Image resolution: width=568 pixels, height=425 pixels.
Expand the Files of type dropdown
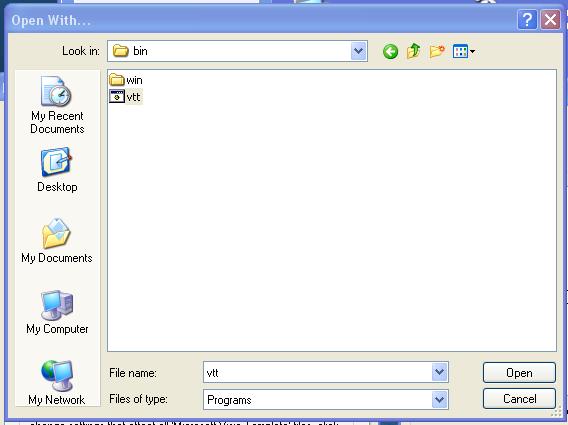(439, 400)
